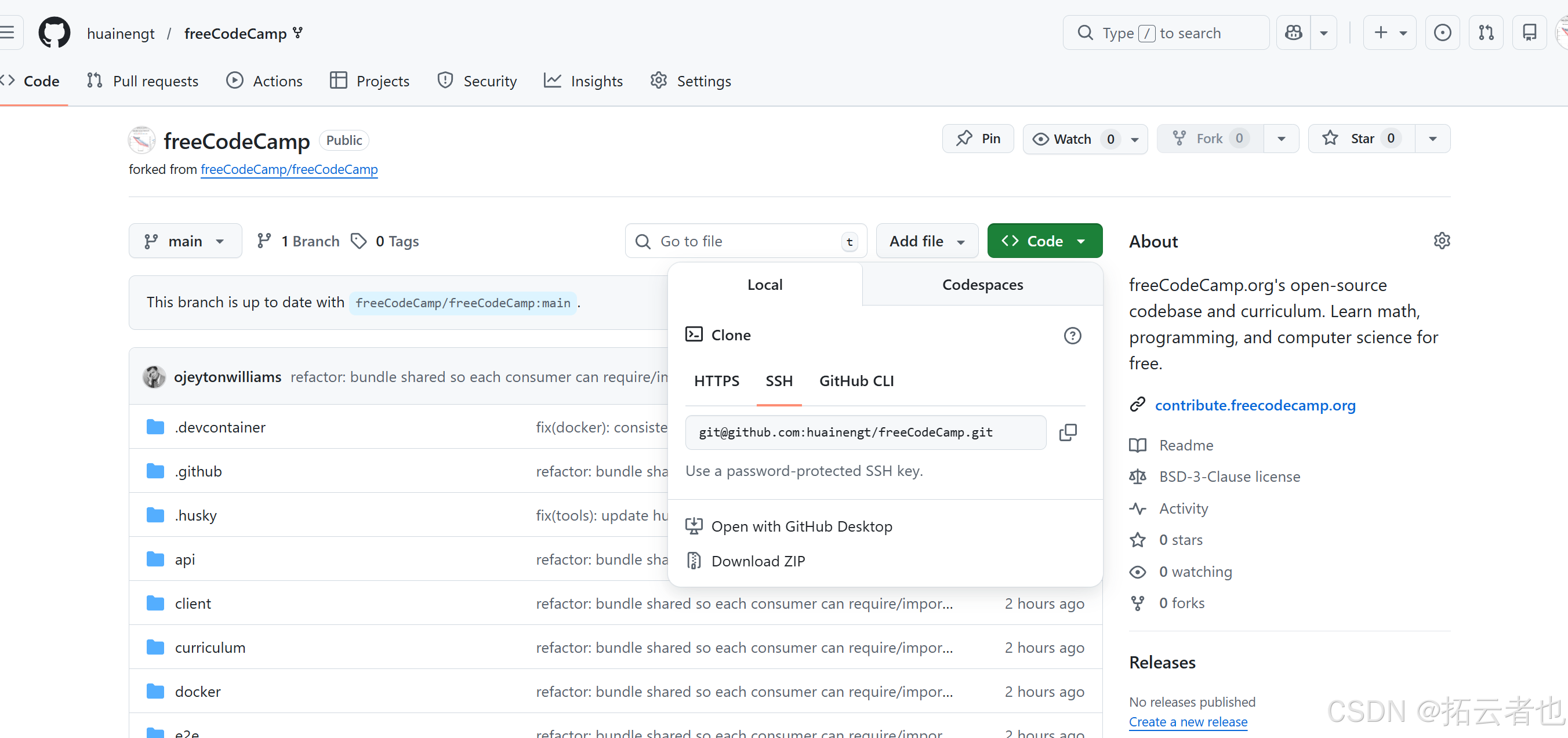This screenshot has width=1568, height=738.
Task: Open the Clone help question-mark icon
Action: point(1072,335)
